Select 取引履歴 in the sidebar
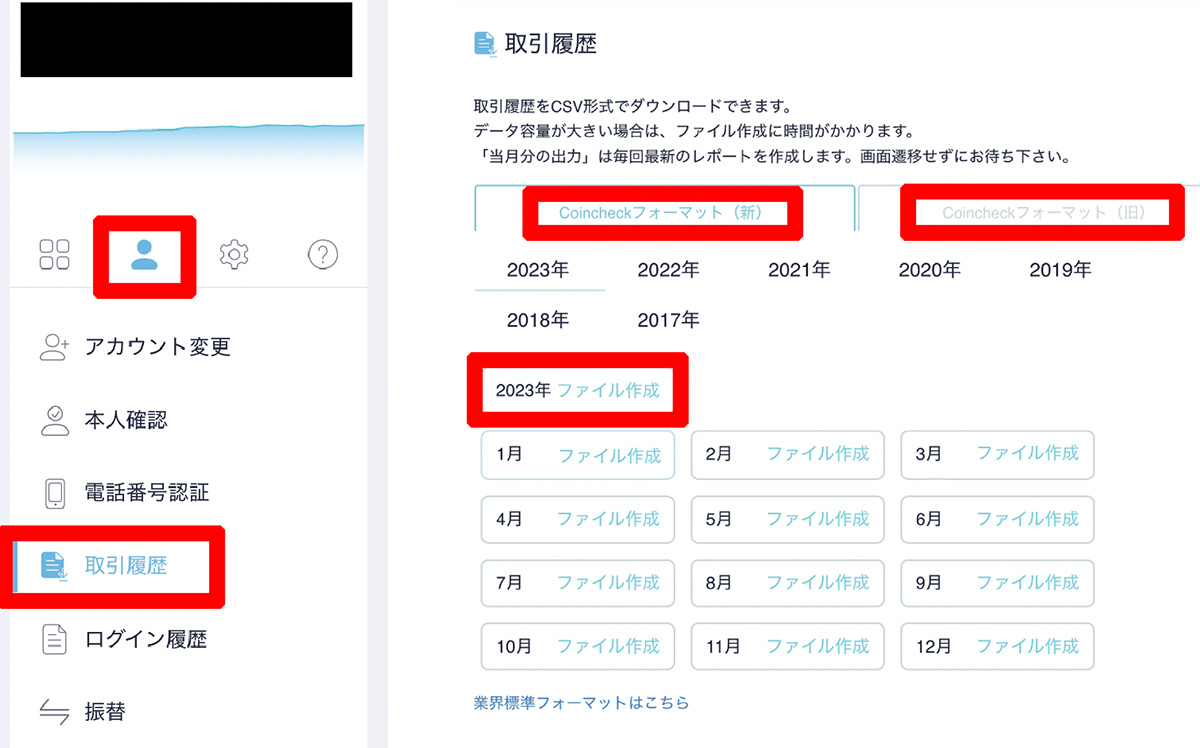1200x748 pixels. (x=126, y=566)
